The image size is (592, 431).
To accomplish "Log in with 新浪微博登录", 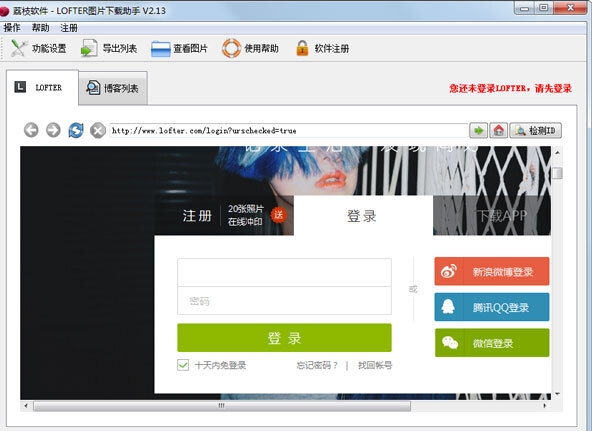I will click(x=492, y=271).
